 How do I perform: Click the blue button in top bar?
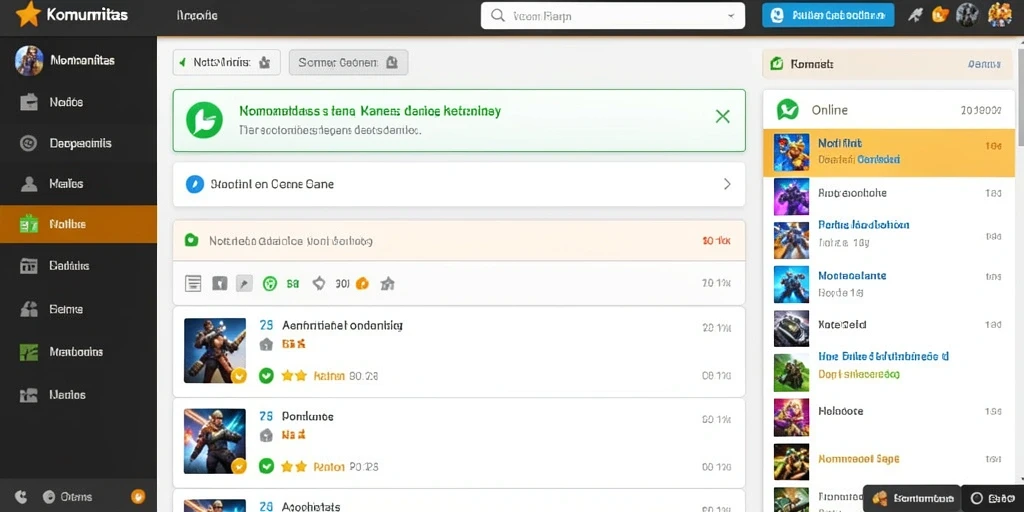827,15
